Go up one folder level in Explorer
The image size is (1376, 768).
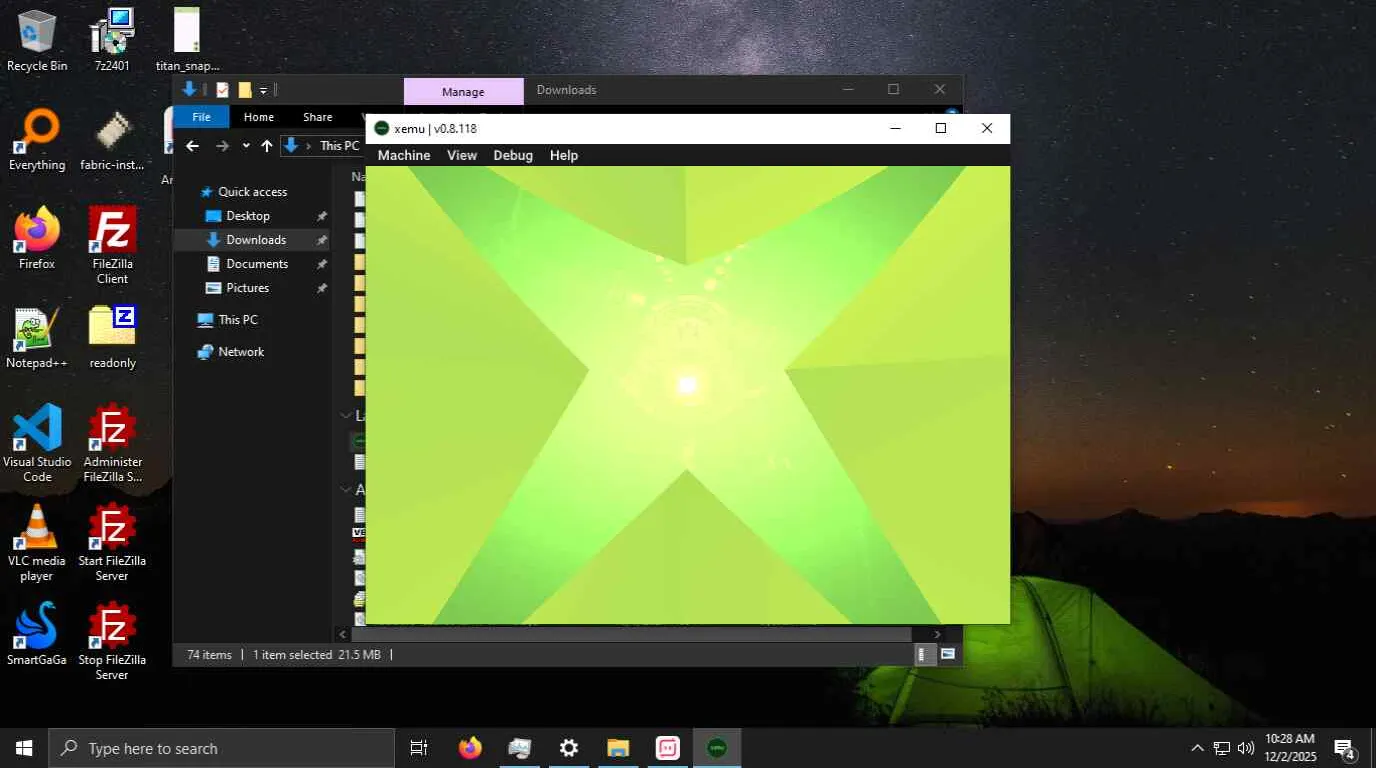[x=267, y=146]
